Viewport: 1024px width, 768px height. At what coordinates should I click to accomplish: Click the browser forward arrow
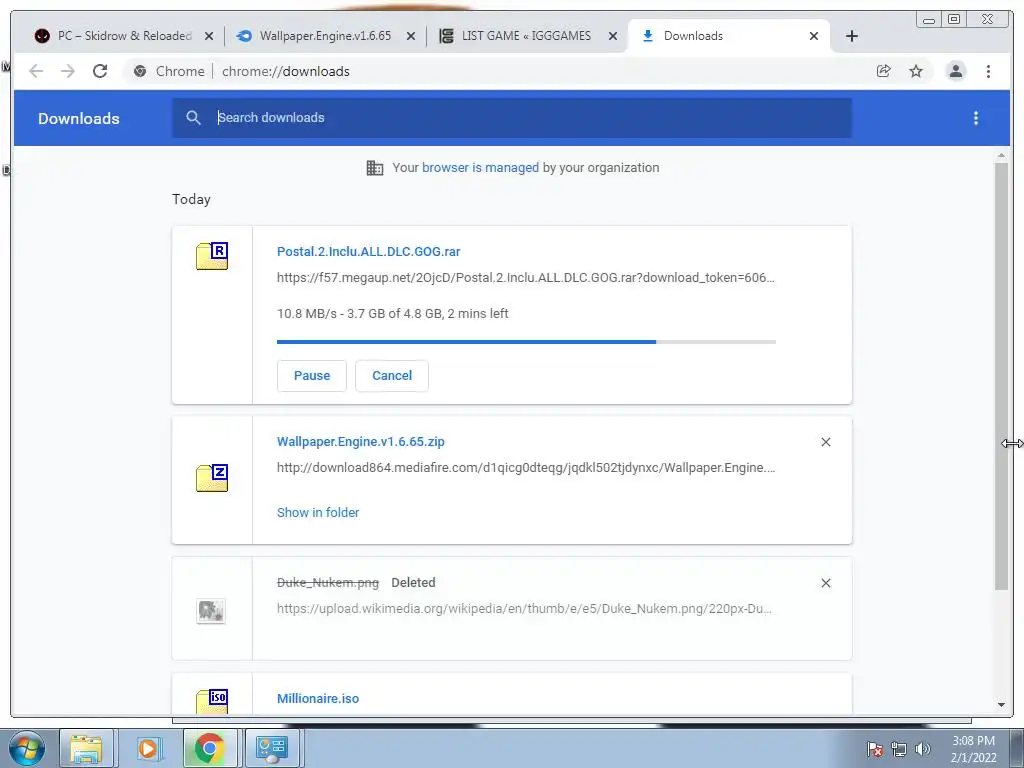68,71
